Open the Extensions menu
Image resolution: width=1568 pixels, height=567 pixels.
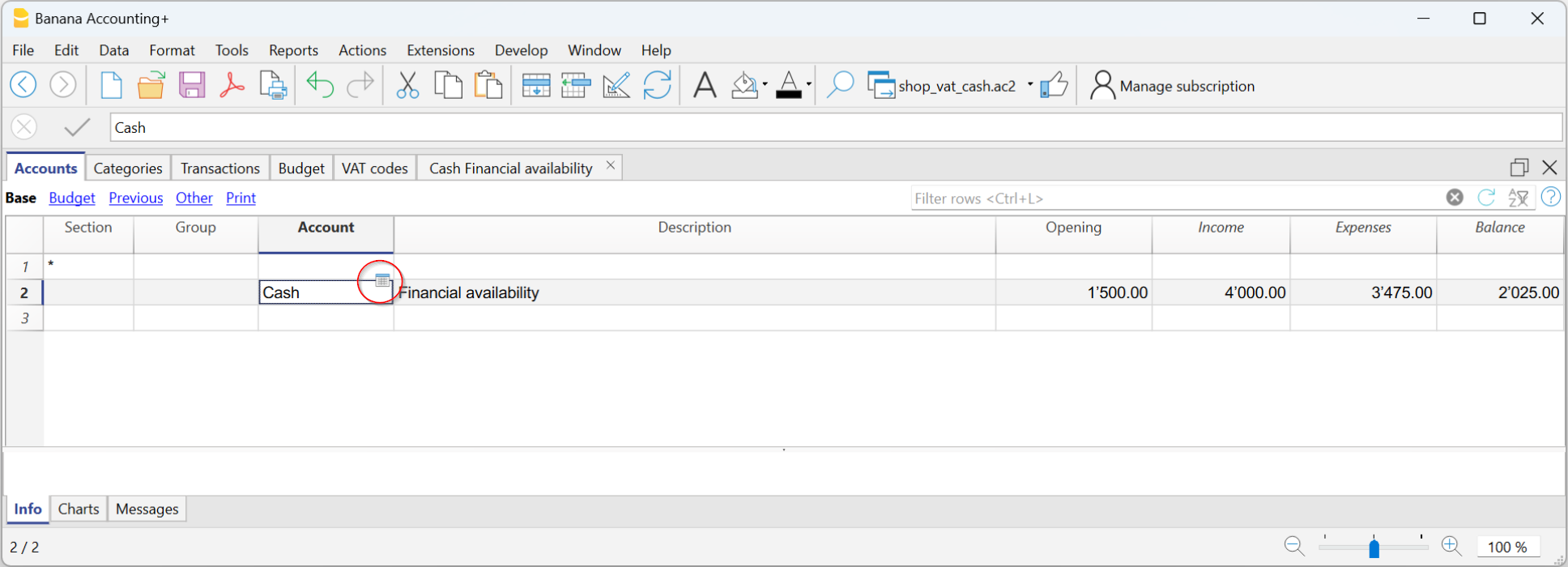[x=441, y=50]
